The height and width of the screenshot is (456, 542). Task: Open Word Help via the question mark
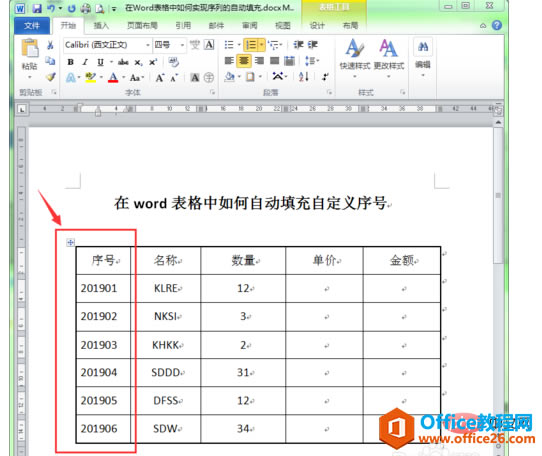497,25
